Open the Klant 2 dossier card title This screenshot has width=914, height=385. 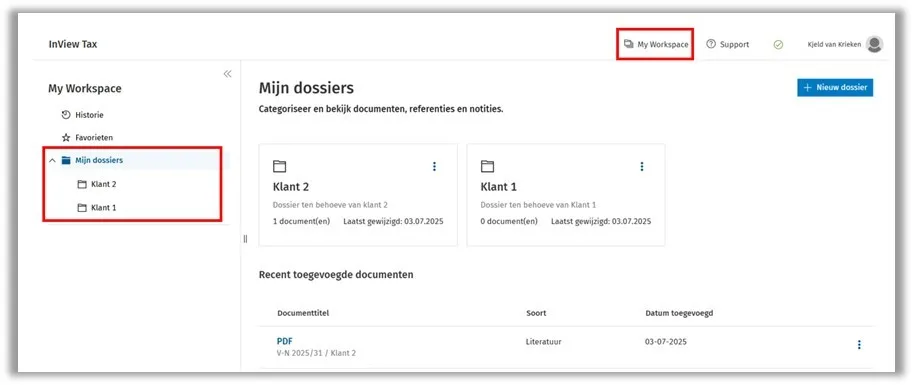point(291,187)
